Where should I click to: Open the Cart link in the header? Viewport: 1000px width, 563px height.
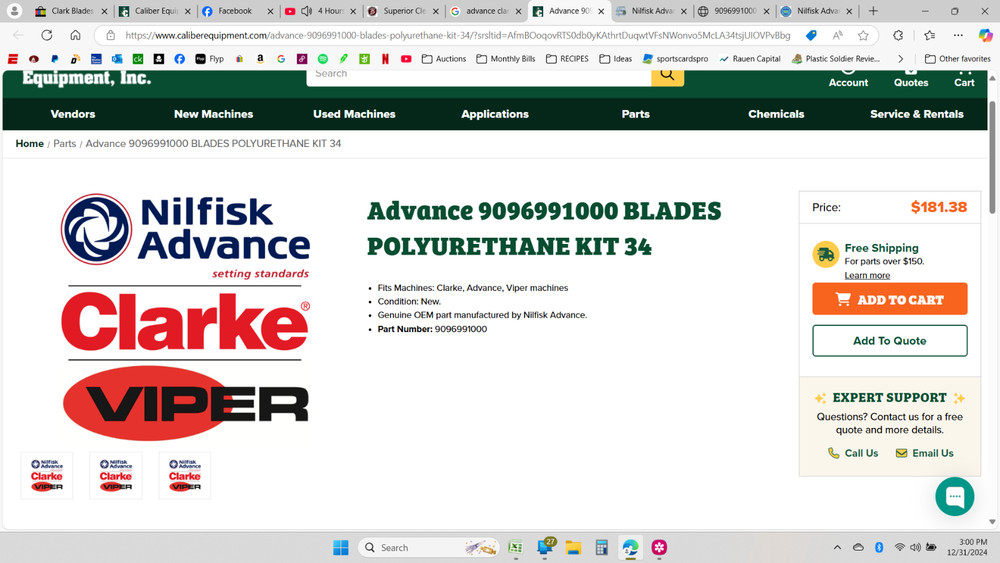[964, 78]
